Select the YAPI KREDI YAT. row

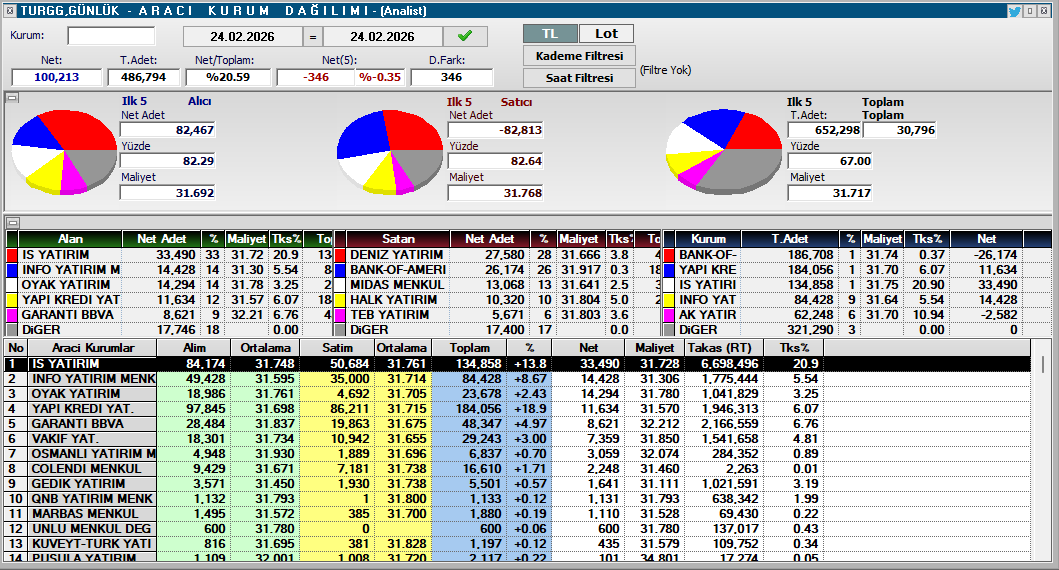[x=517, y=409]
